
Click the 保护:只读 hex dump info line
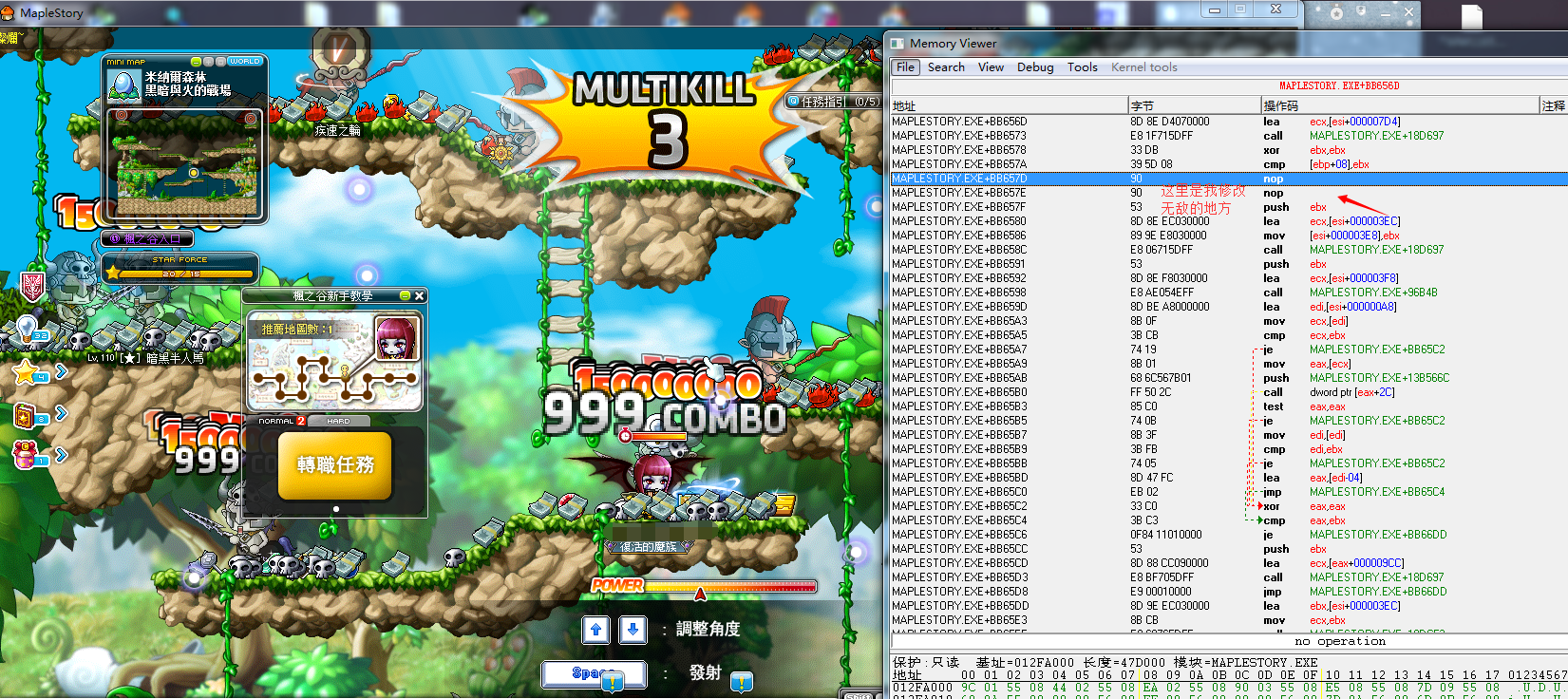[x=1105, y=662]
